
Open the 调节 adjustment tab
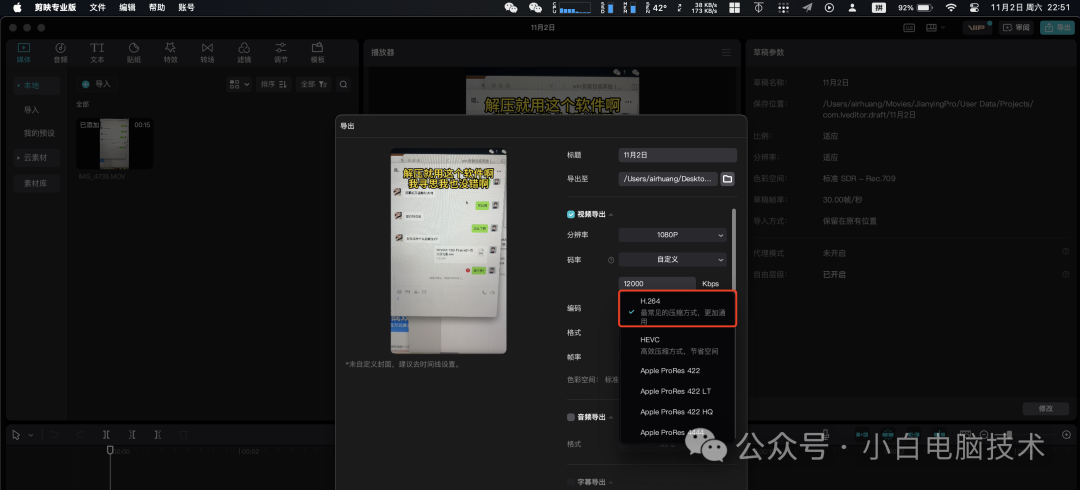pos(281,52)
